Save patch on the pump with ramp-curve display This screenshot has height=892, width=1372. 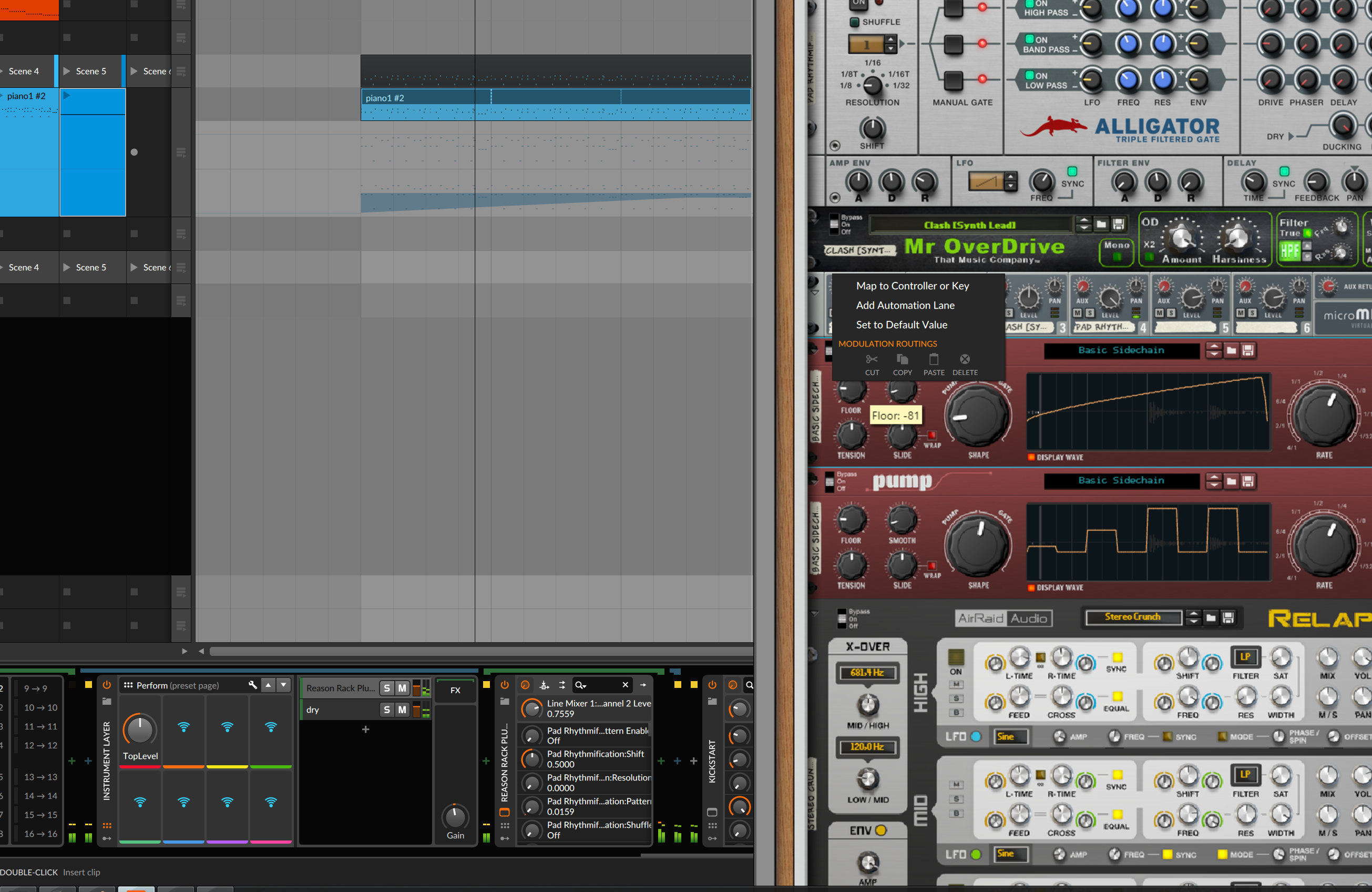pos(1248,351)
